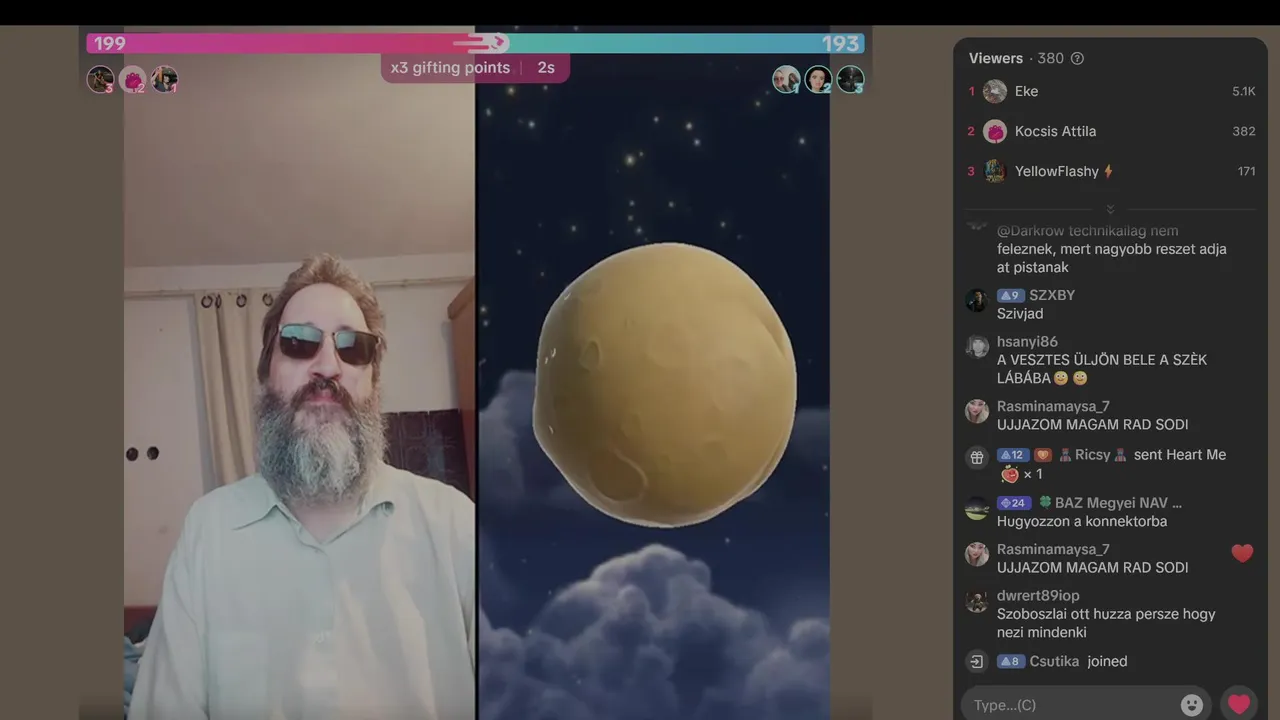Open BAZ Megyei NAV avatar in chat
Screen dimensions: 1280x720
click(977, 508)
